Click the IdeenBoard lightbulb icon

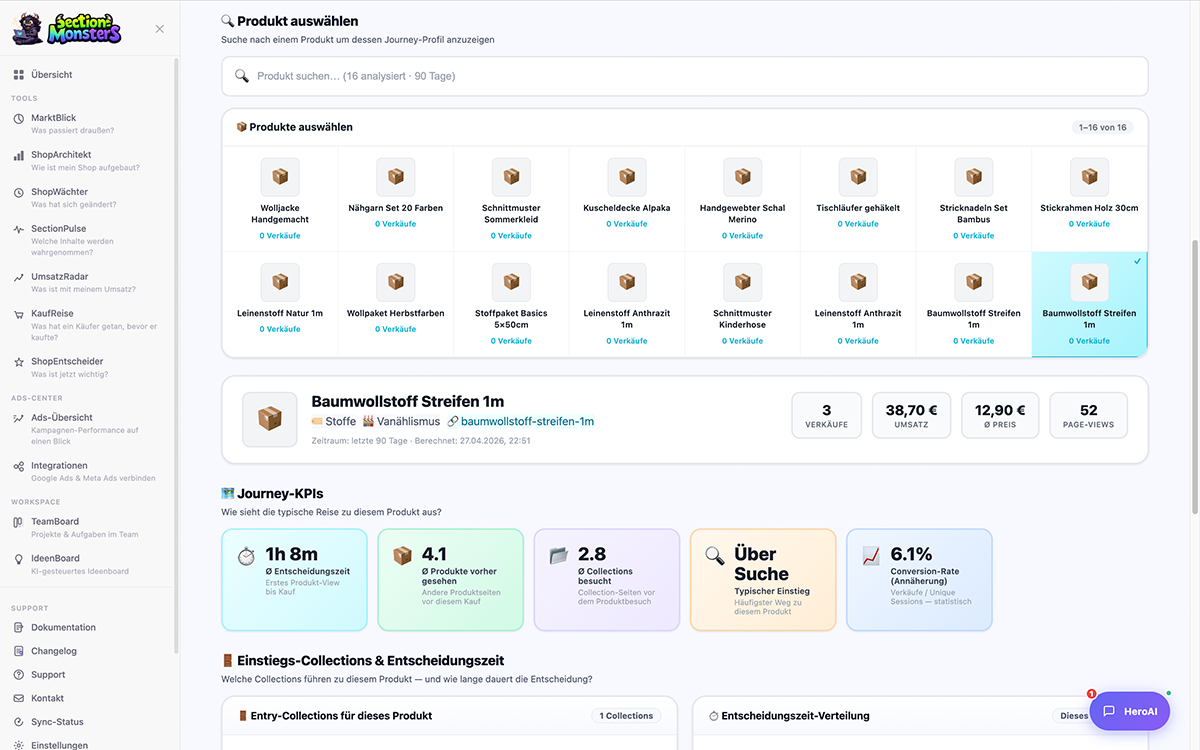(x=19, y=559)
